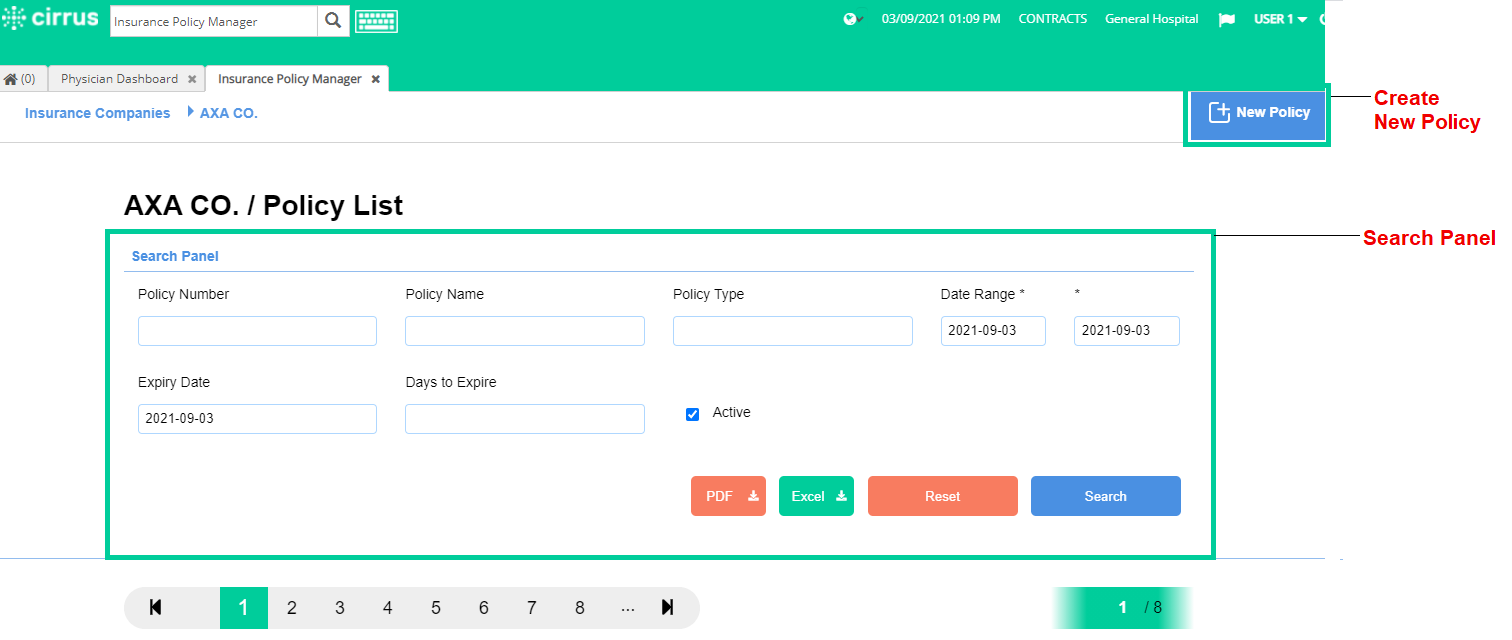Click the New Policy button
The image size is (1512, 640).
tap(1258, 113)
